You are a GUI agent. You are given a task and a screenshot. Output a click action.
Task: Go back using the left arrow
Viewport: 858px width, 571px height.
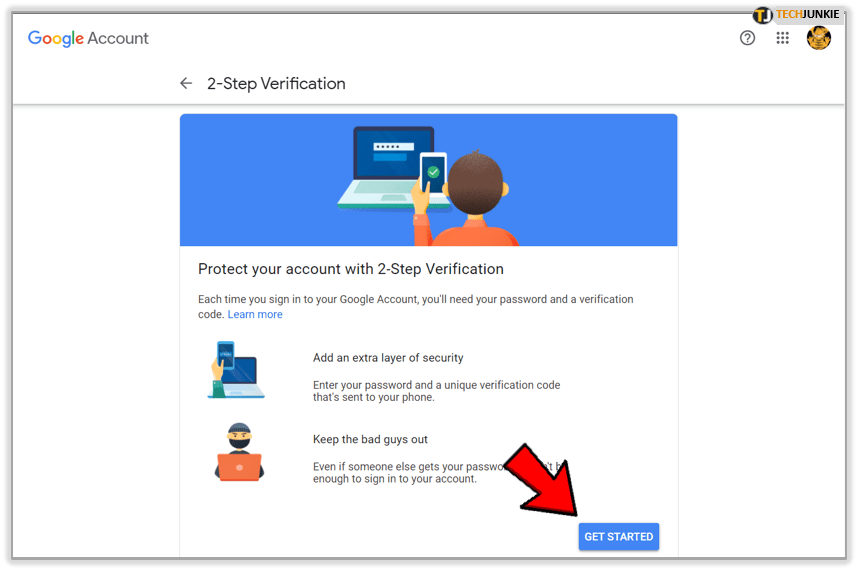point(186,84)
